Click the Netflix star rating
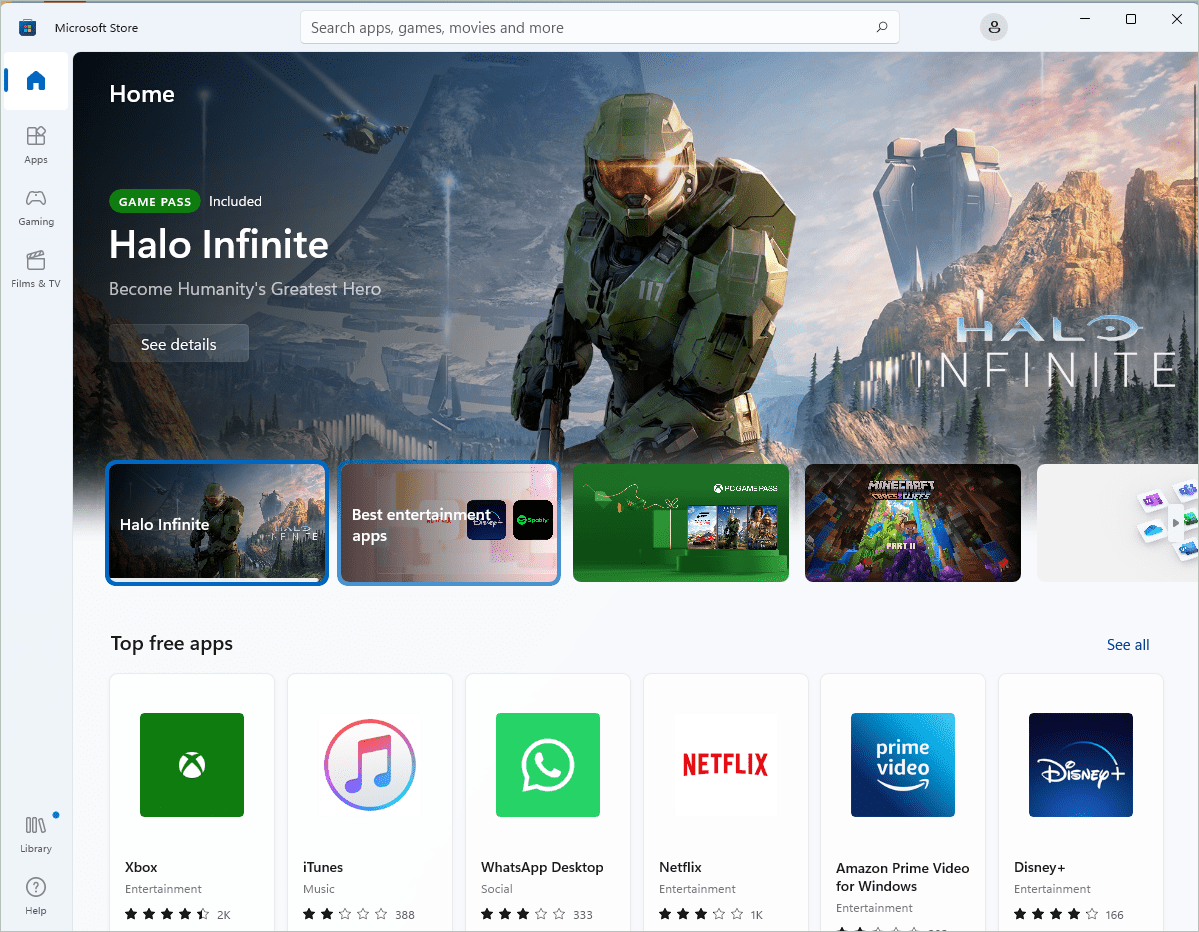The width and height of the screenshot is (1199, 932). 701,914
